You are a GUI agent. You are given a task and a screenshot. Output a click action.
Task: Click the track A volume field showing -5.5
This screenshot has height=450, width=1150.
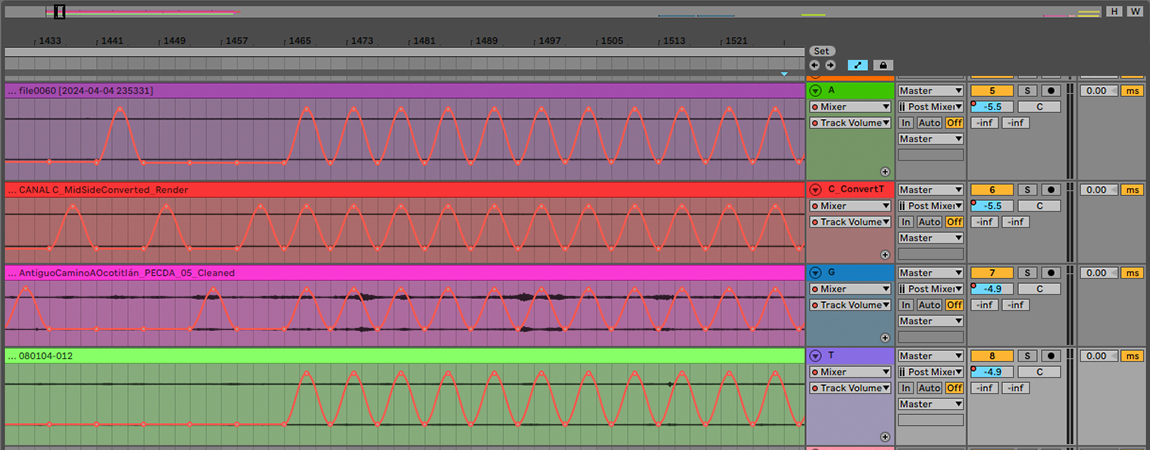[992, 107]
